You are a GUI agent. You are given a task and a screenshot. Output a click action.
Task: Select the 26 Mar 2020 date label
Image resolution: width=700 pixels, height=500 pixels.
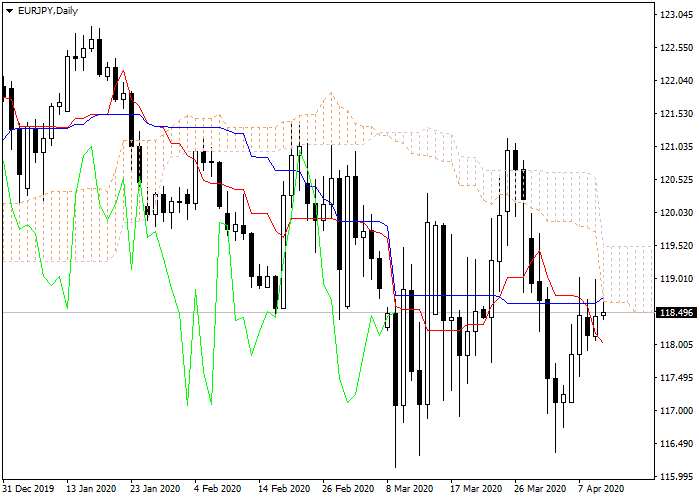[x=541, y=489]
